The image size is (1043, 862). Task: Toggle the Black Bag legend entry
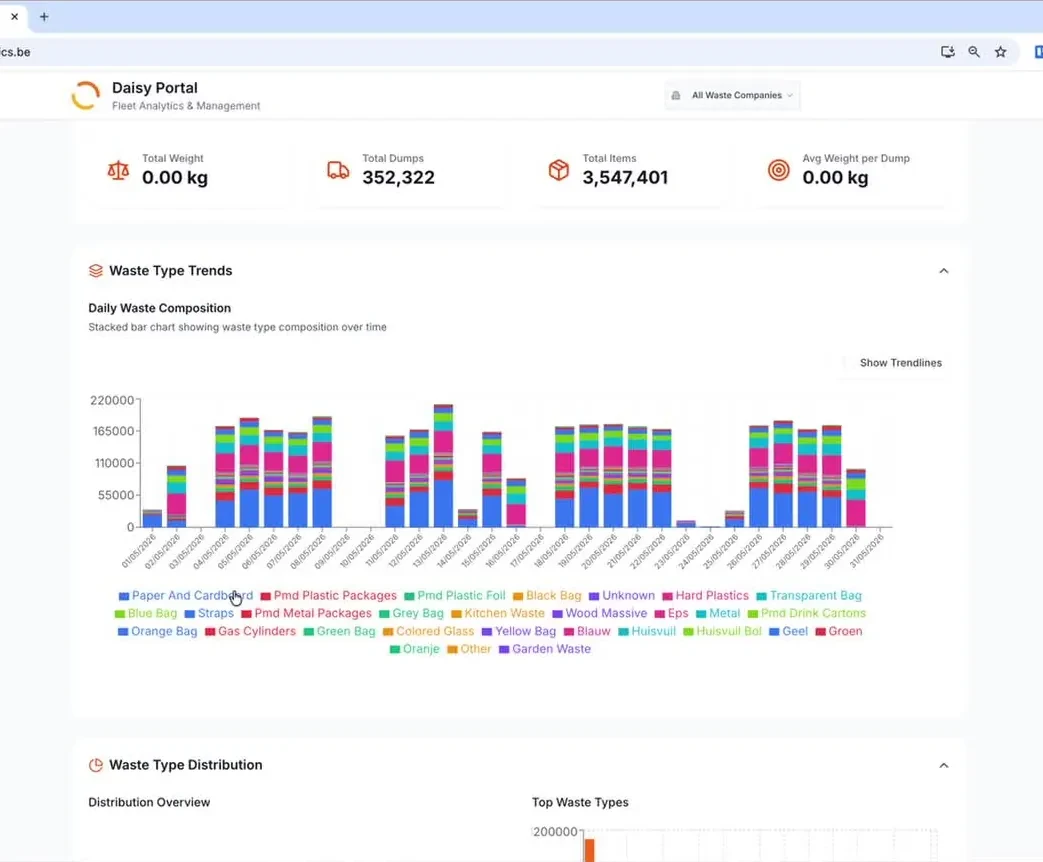tap(547, 595)
